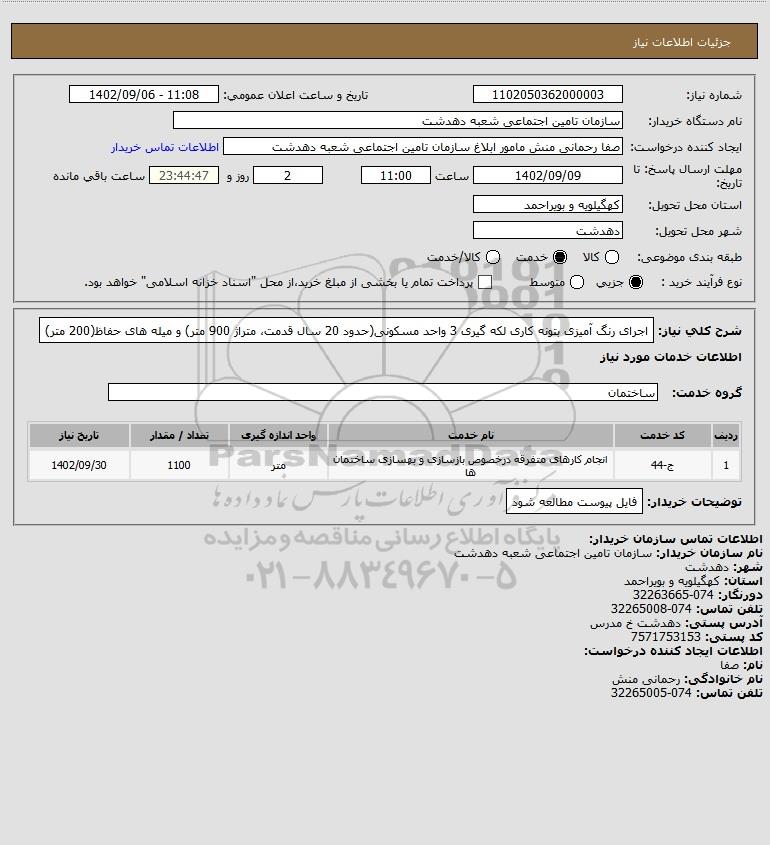770x845 pixels.
Task: Click the شماره نیاز field 1102050362000003
Action: [547, 94]
